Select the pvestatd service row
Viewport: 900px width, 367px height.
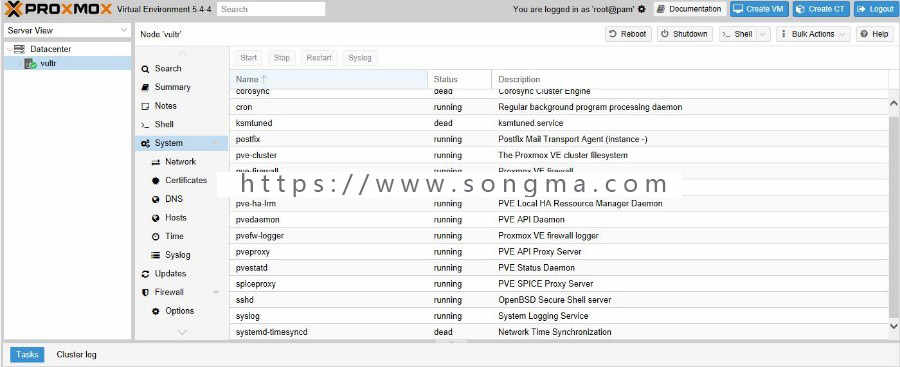(560, 268)
